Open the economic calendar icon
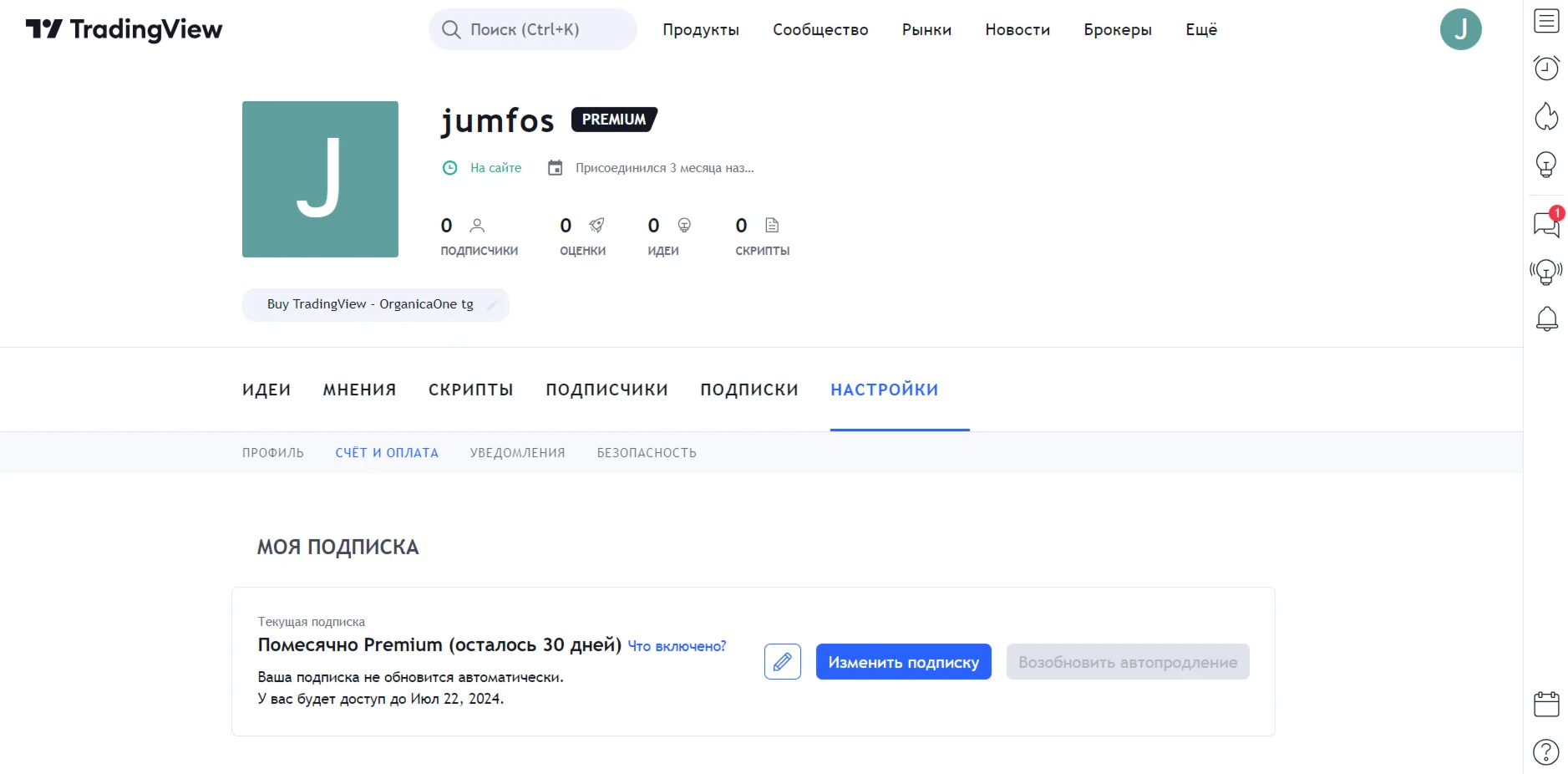The height and width of the screenshot is (774, 1568). (1546, 704)
